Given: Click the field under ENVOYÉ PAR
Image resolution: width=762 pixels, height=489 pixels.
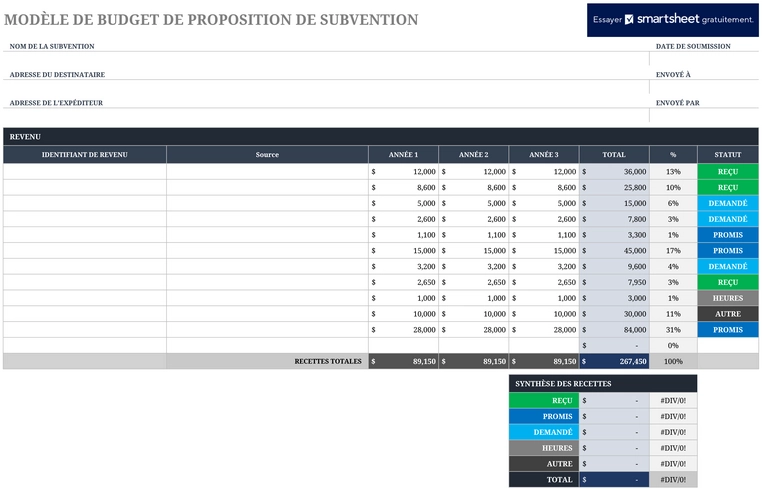Looking at the screenshot, I should pos(704,115).
